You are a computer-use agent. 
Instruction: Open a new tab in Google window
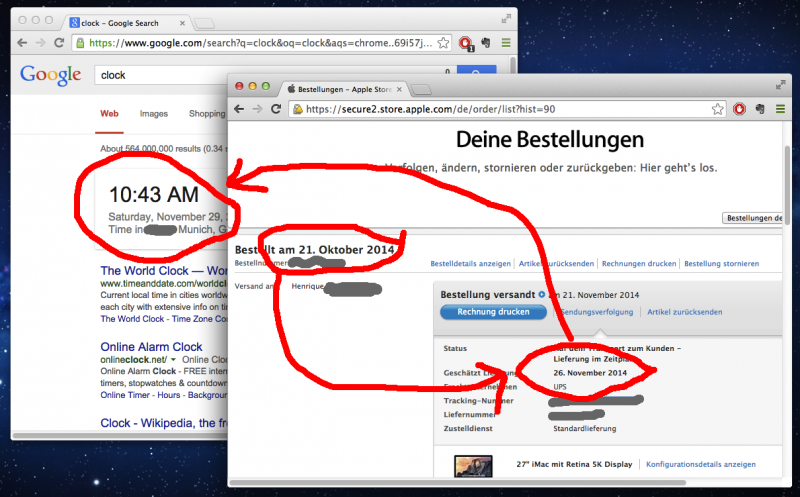click(x=205, y=23)
